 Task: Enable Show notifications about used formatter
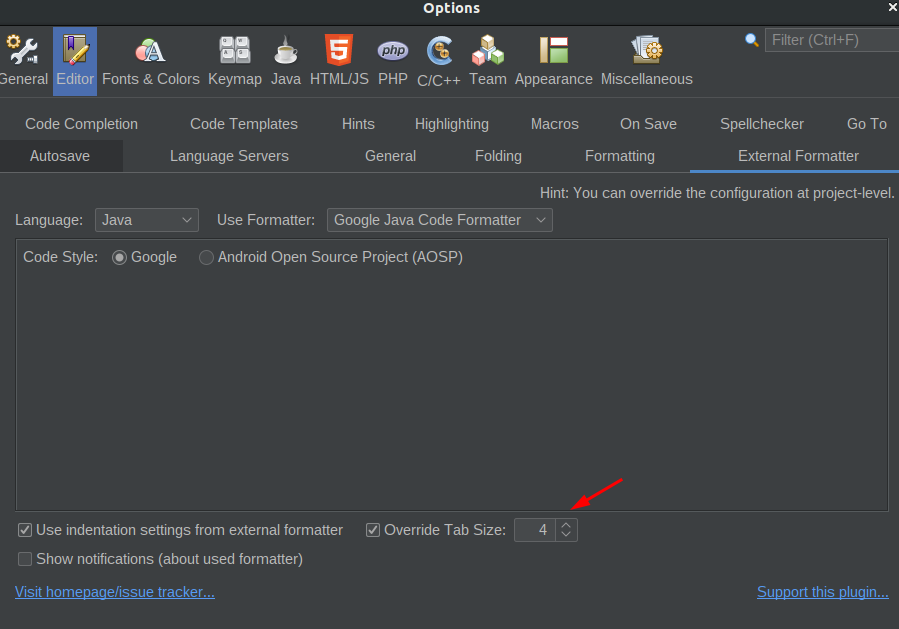click(x=24, y=559)
